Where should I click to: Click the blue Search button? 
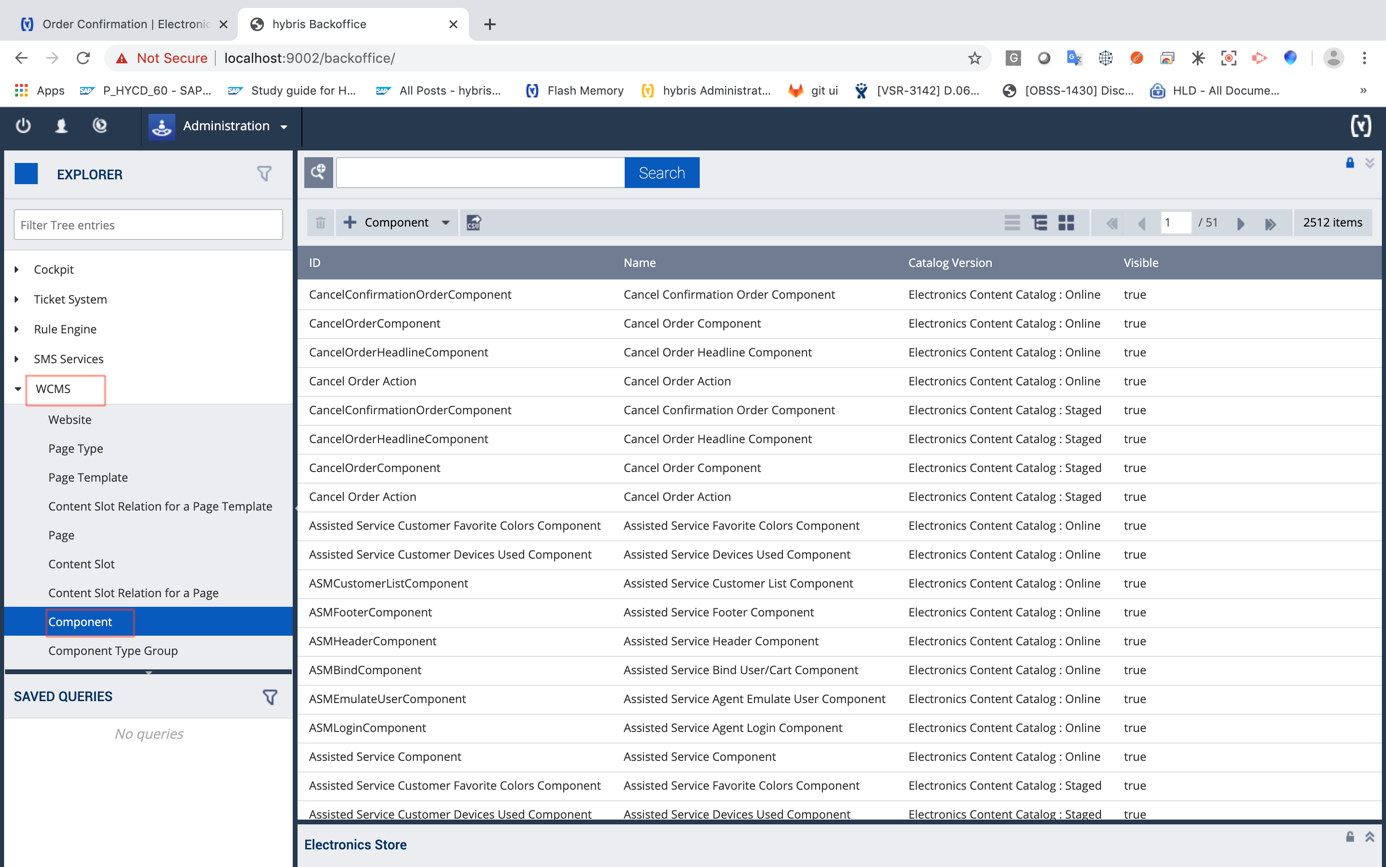[x=661, y=173]
